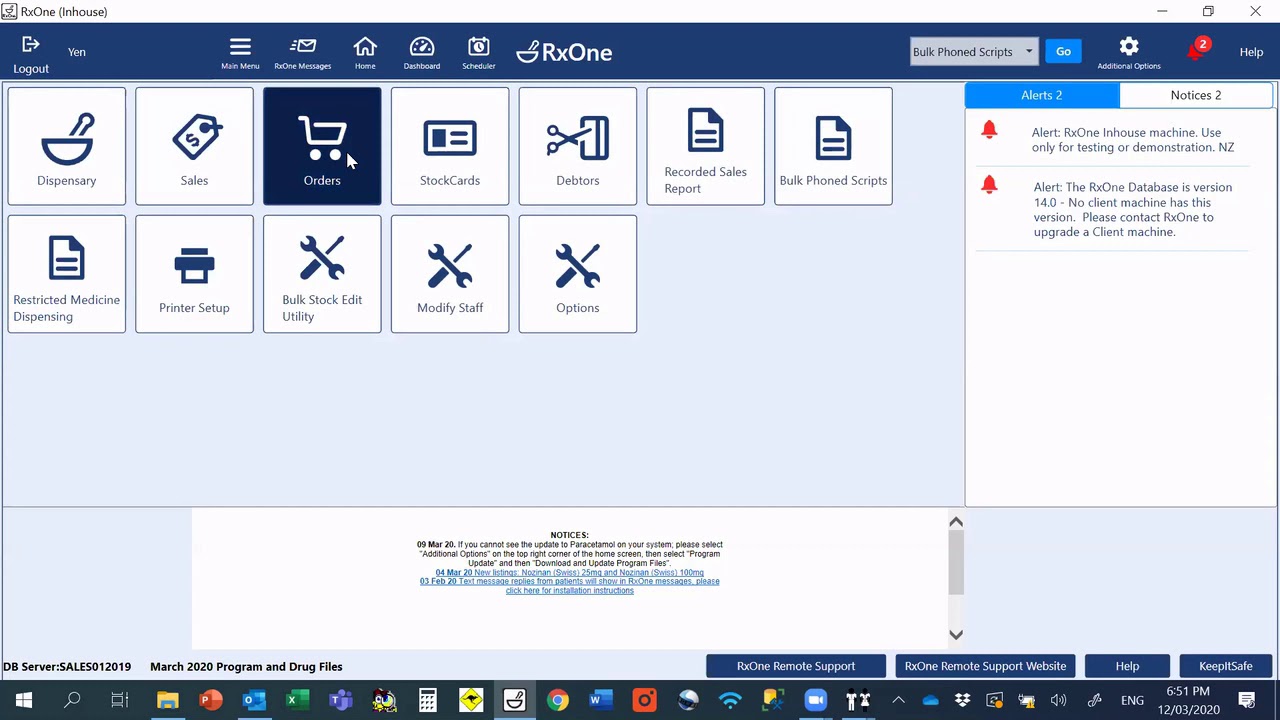Switch to the Alerts 2 tab
1280x720 pixels.
click(x=1042, y=95)
